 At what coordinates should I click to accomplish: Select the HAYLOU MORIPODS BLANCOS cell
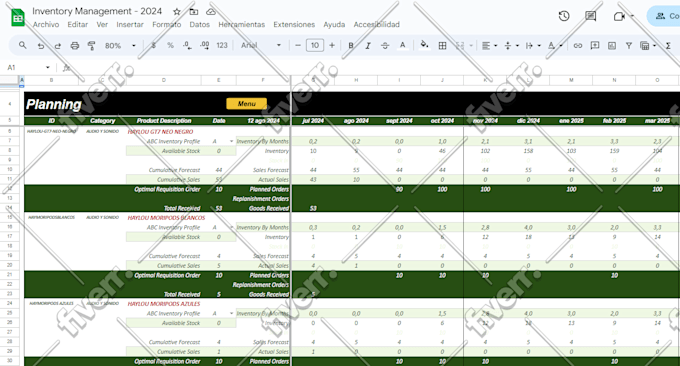tap(167, 218)
